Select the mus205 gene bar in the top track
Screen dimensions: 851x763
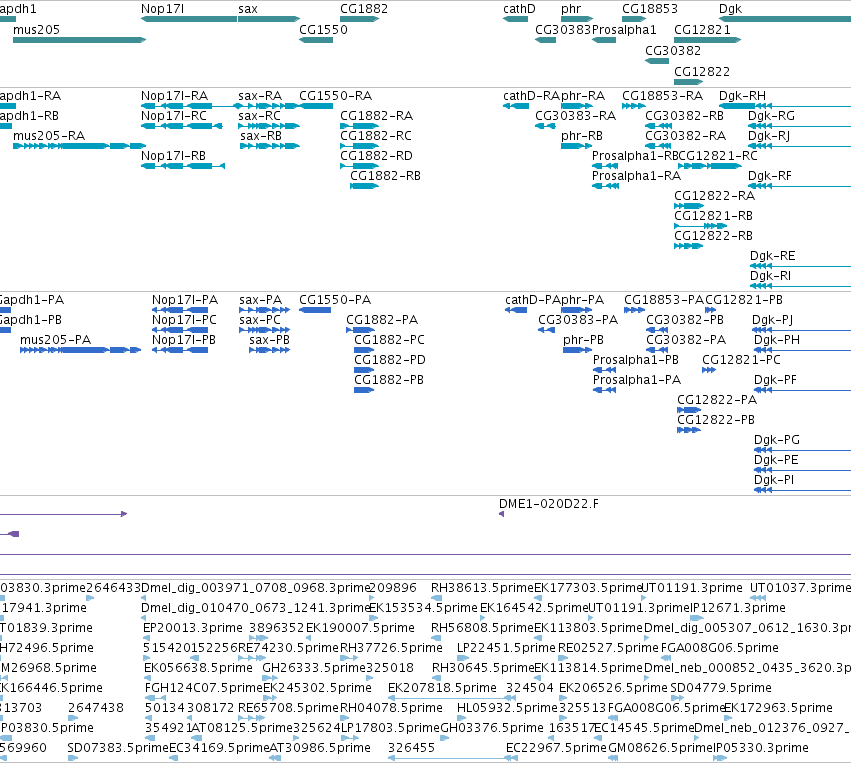click(x=79, y=40)
